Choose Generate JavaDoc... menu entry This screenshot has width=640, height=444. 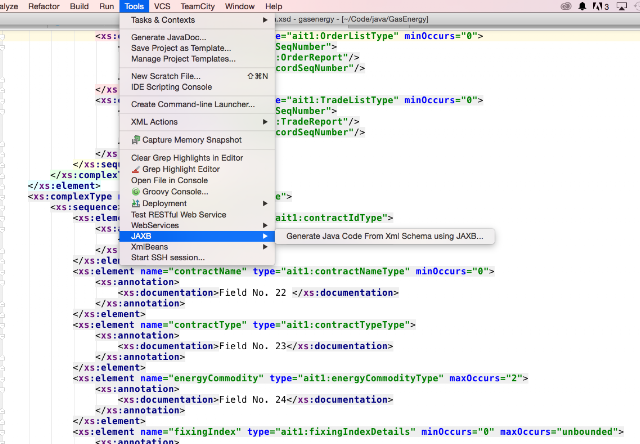point(198,37)
